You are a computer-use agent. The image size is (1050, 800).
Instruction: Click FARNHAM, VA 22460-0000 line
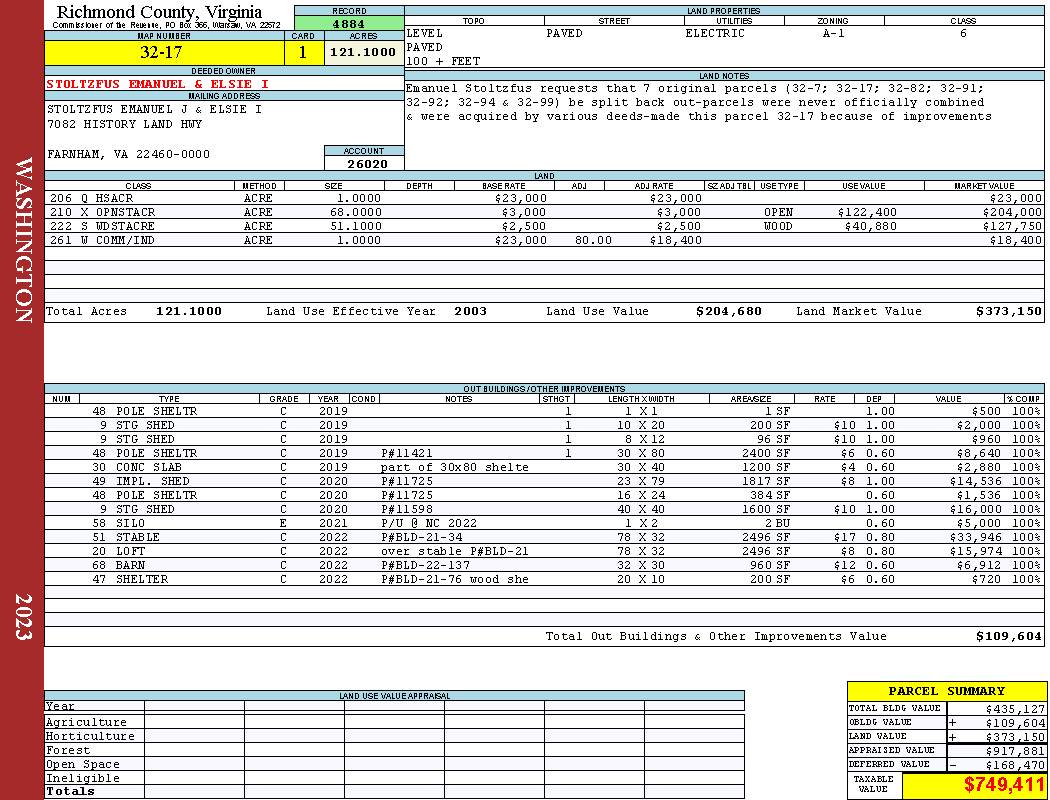coord(128,154)
